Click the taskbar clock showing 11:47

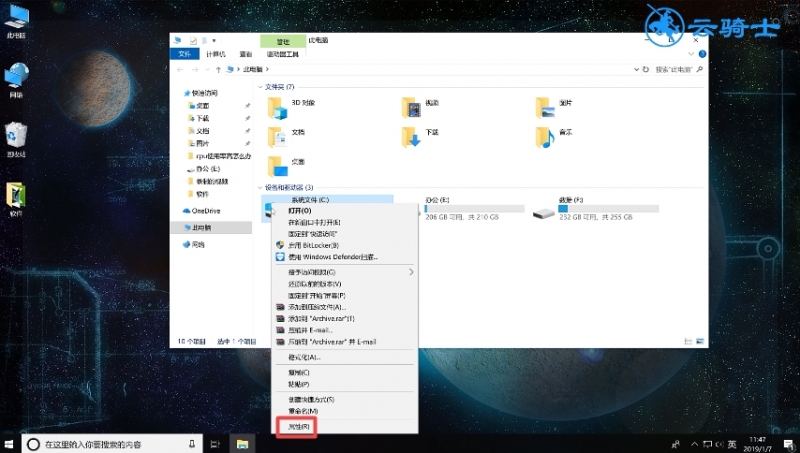758,444
